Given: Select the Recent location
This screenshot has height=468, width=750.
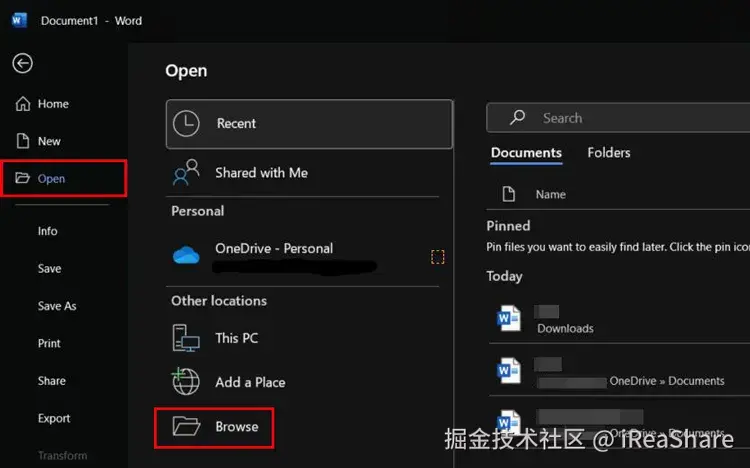Looking at the screenshot, I should [309, 124].
